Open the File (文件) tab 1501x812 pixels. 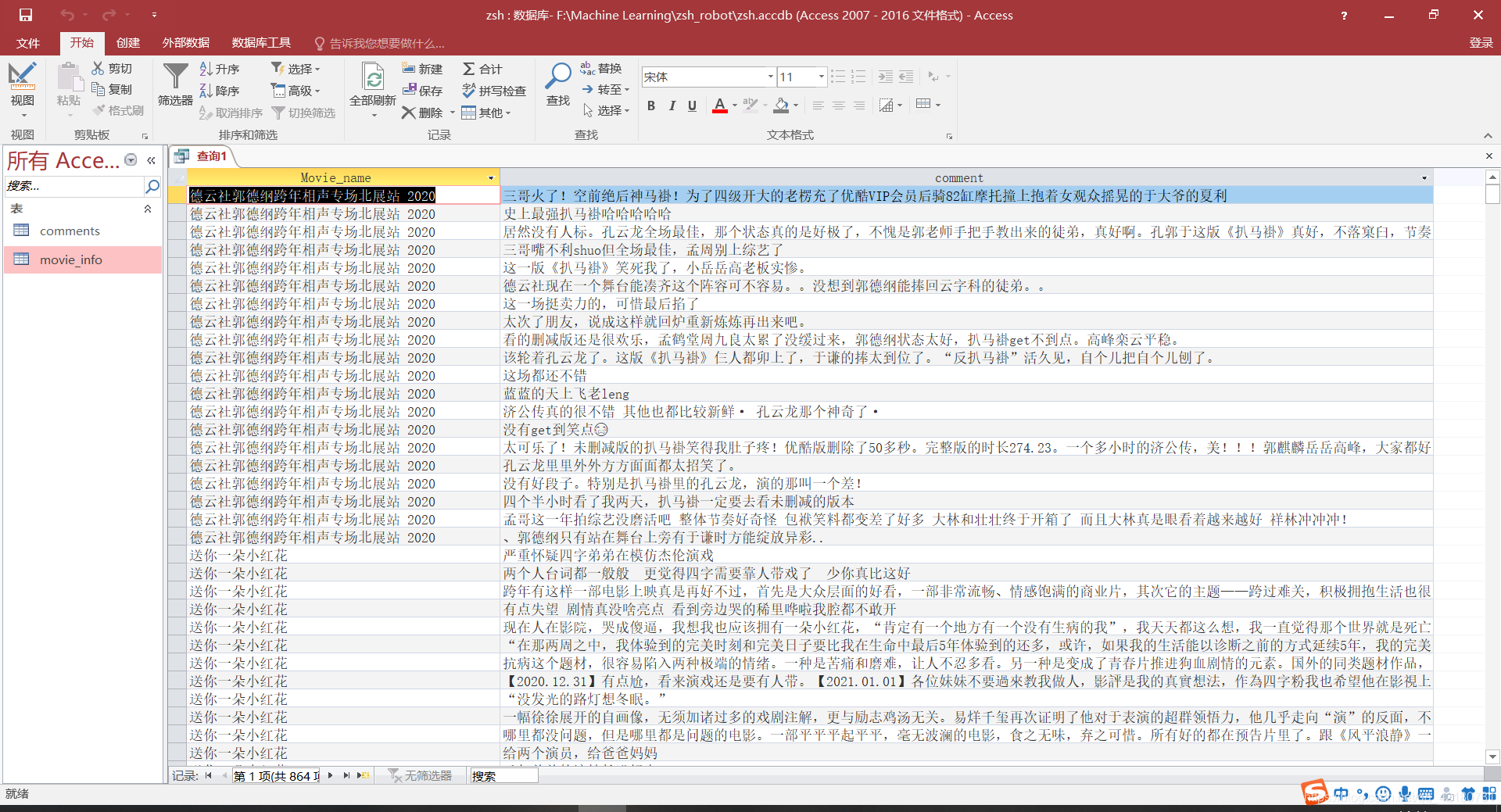click(28, 43)
